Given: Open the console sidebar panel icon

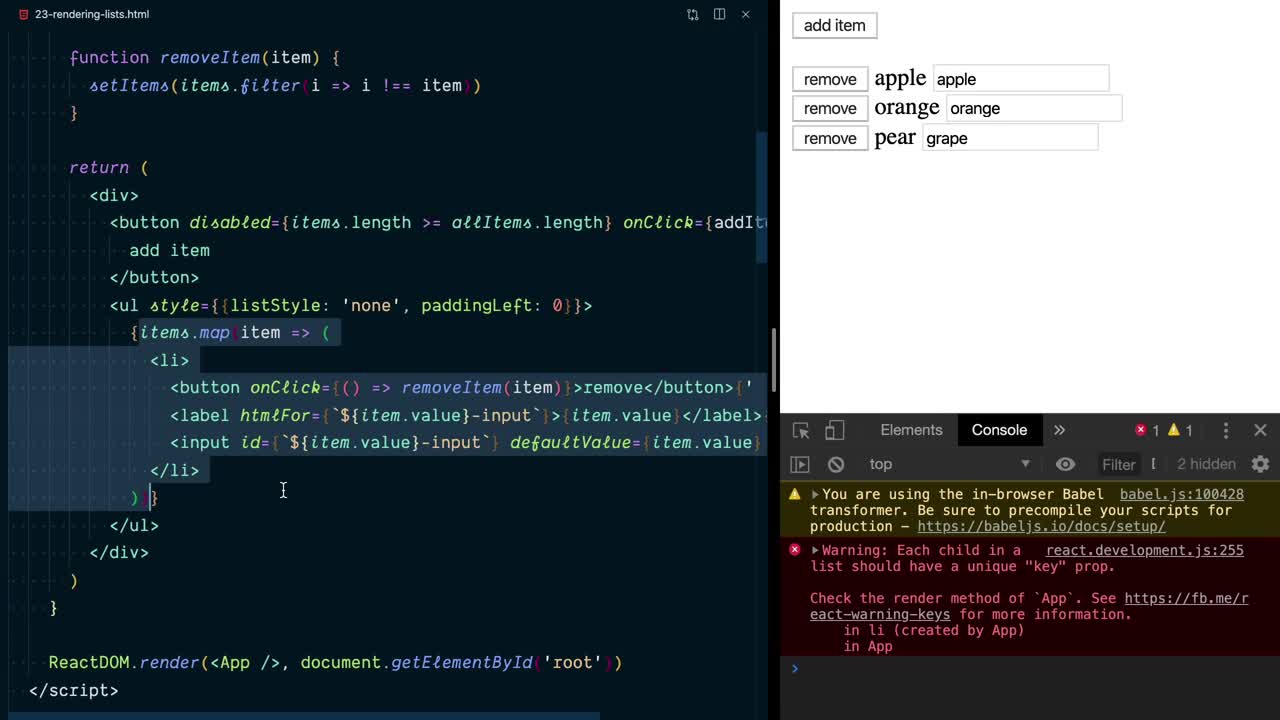Looking at the screenshot, I should click(x=800, y=464).
